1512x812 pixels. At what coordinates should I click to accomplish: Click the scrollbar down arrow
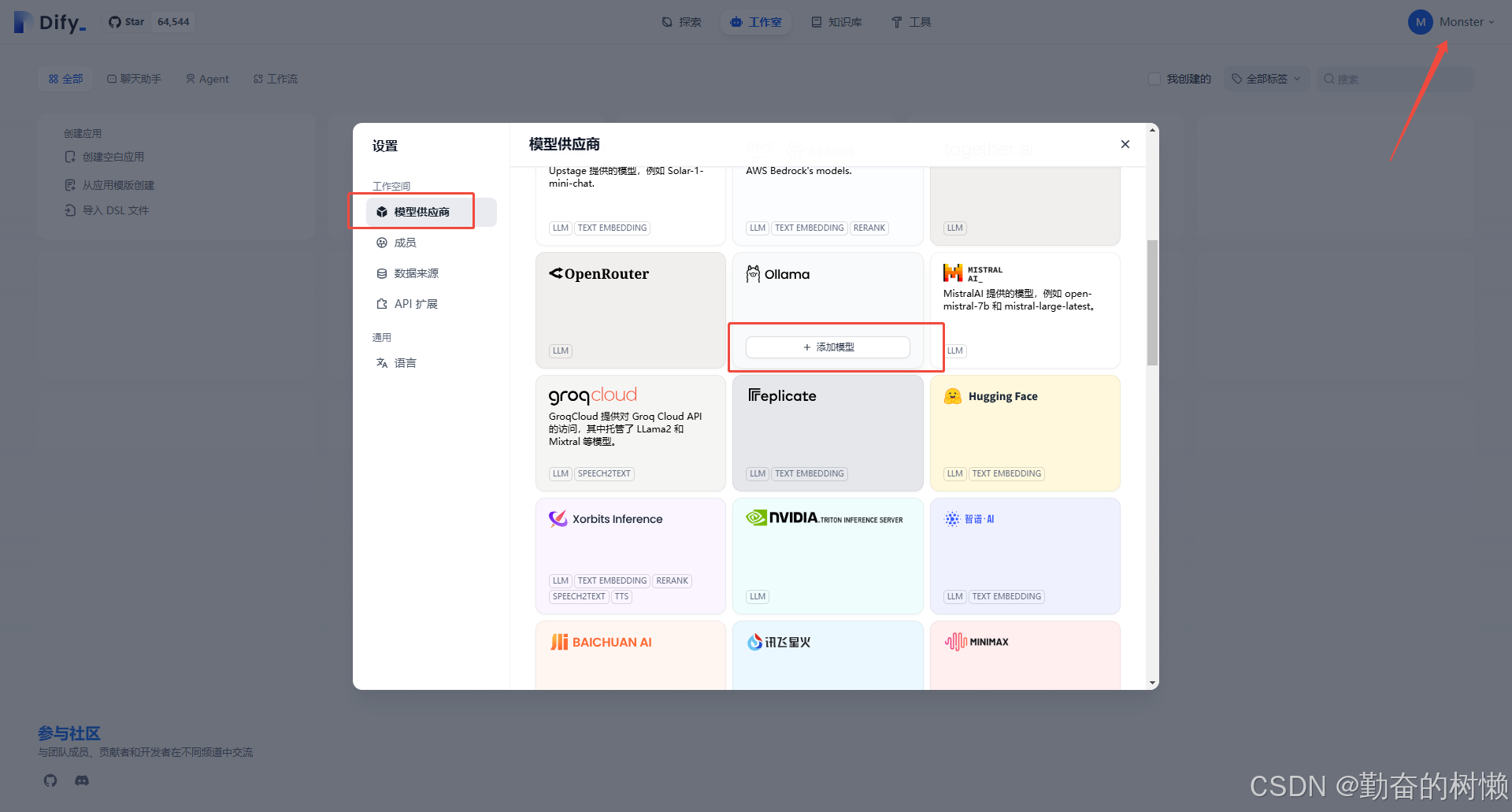click(x=1152, y=683)
